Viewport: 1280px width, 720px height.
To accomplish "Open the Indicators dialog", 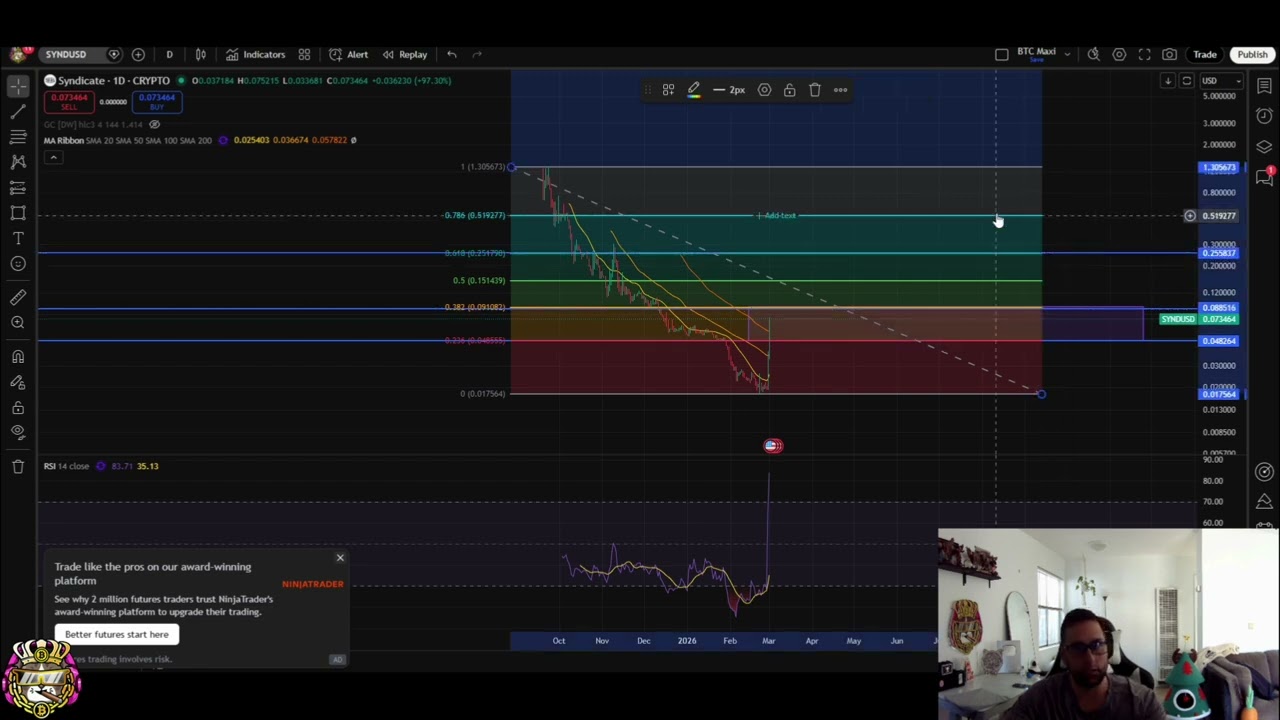I will click(x=256, y=54).
